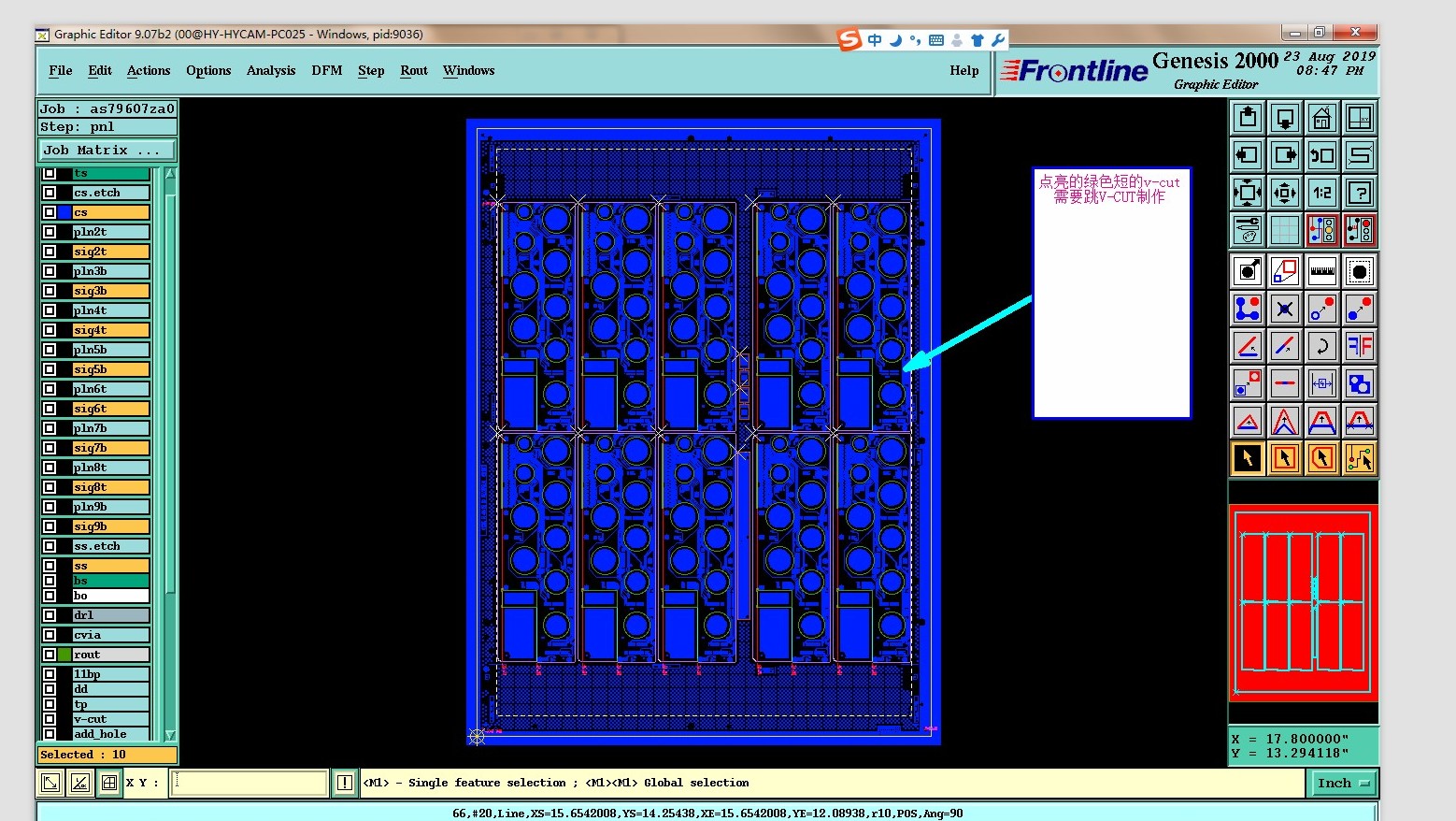The height and width of the screenshot is (821, 1456).
Task: Select the pln7b layer name
Action: 111,428
